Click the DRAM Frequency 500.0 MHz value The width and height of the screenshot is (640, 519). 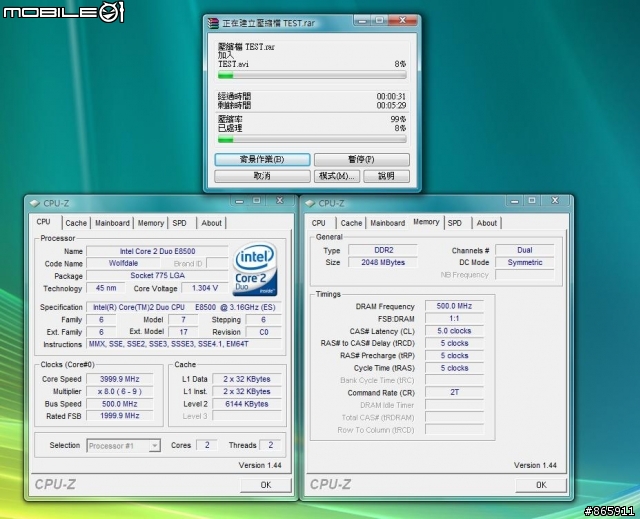tap(454, 306)
